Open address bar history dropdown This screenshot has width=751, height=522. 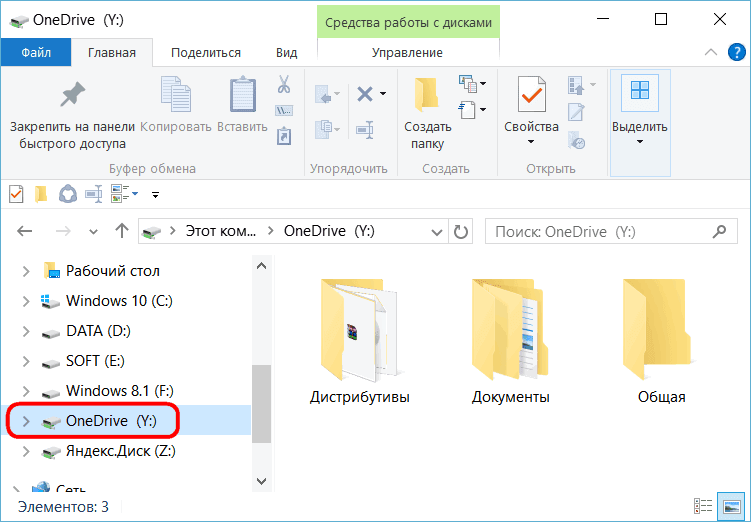[x=436, y=232]
